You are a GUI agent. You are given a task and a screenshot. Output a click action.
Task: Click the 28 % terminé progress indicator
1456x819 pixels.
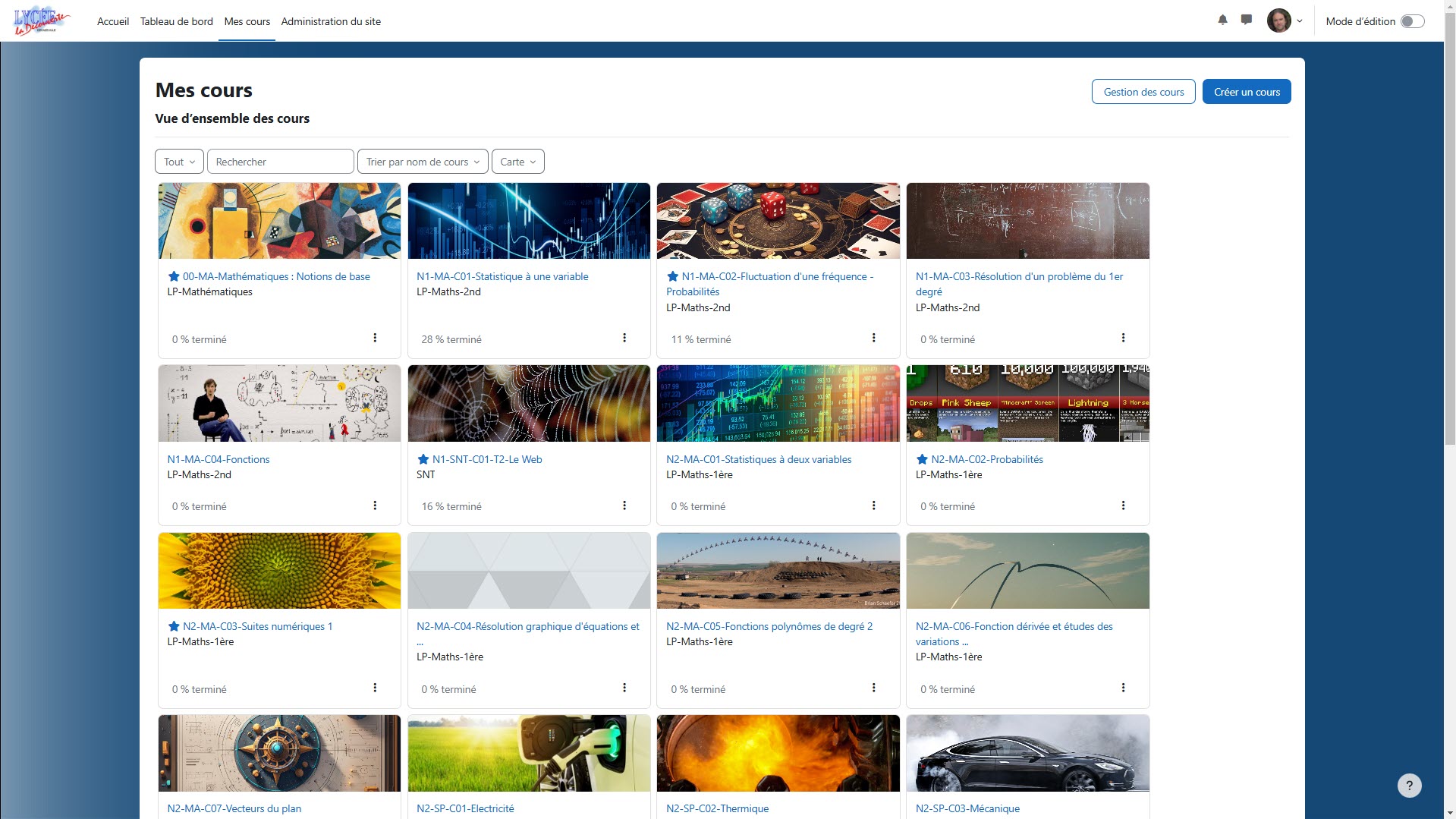click(x=451, y=339)
